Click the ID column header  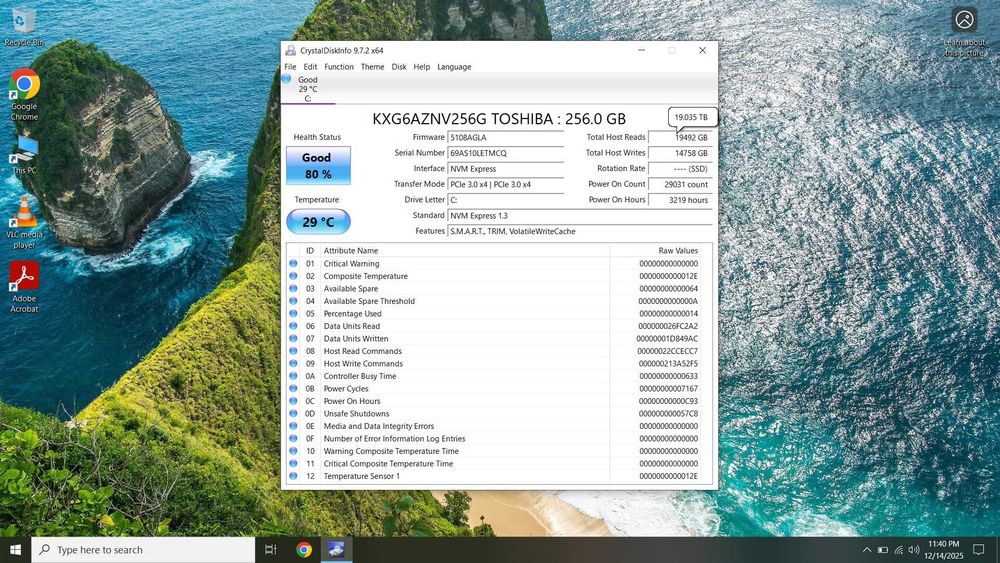coord(310,251)
